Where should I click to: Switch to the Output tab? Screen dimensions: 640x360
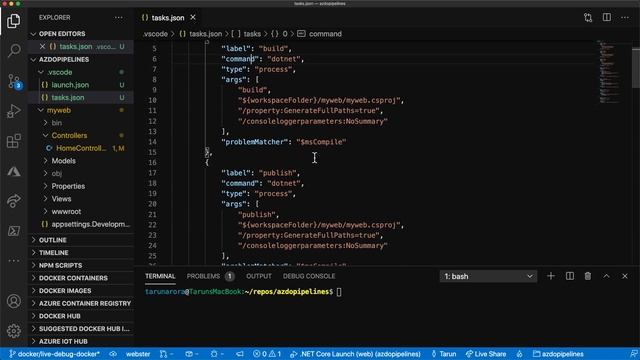click(259, 276)
